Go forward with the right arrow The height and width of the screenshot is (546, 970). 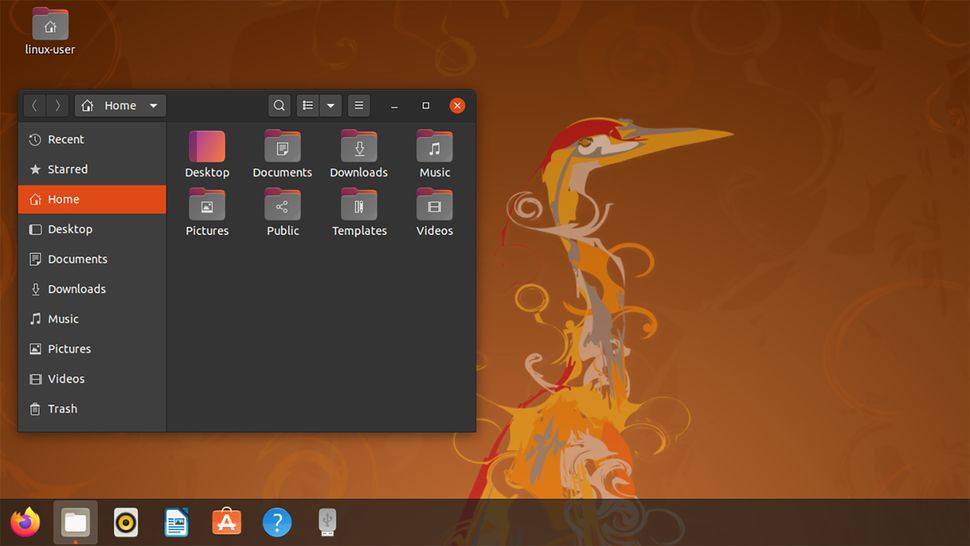point(58,106)
